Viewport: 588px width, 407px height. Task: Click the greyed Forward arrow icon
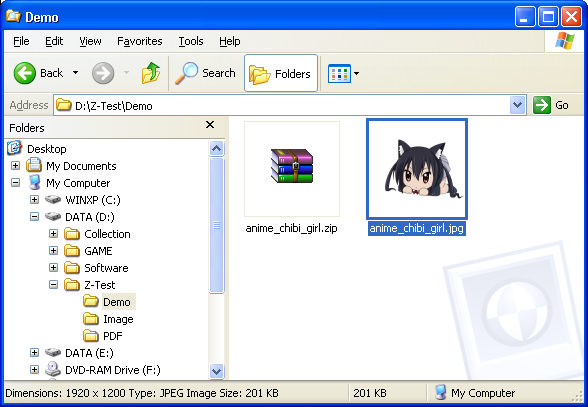pyautogui.click(x=103, y=73)
